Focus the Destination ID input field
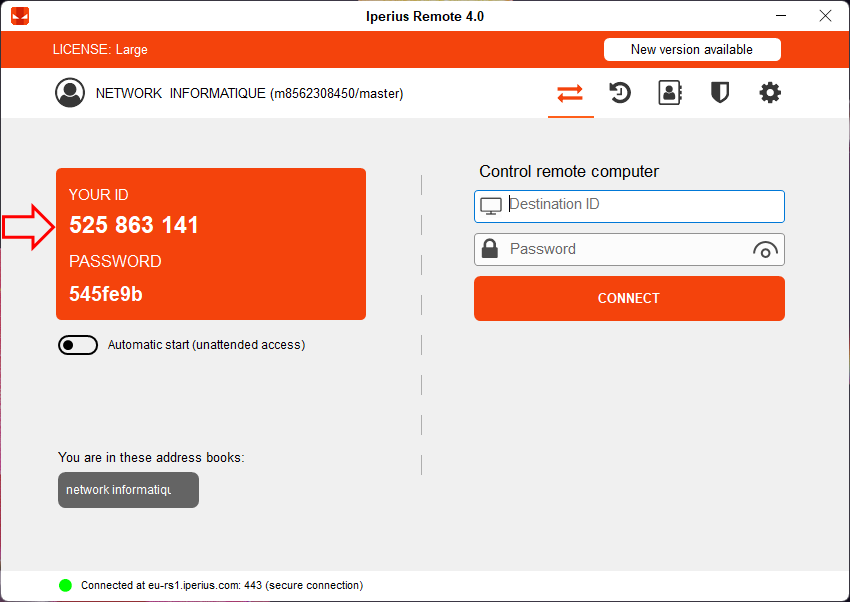The width and height of the screenshot is (850, 602). [x=629, y=206]
